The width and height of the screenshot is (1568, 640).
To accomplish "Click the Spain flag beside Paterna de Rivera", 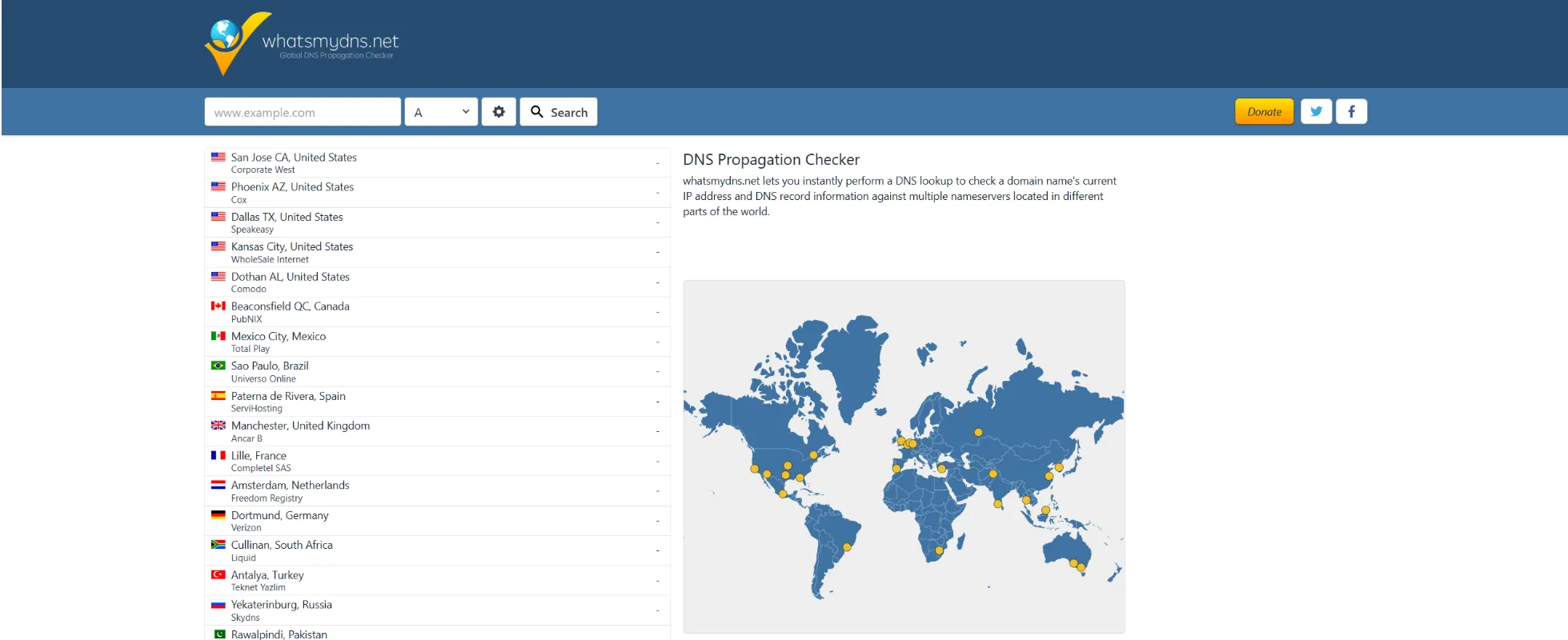I will coord(218,396).
